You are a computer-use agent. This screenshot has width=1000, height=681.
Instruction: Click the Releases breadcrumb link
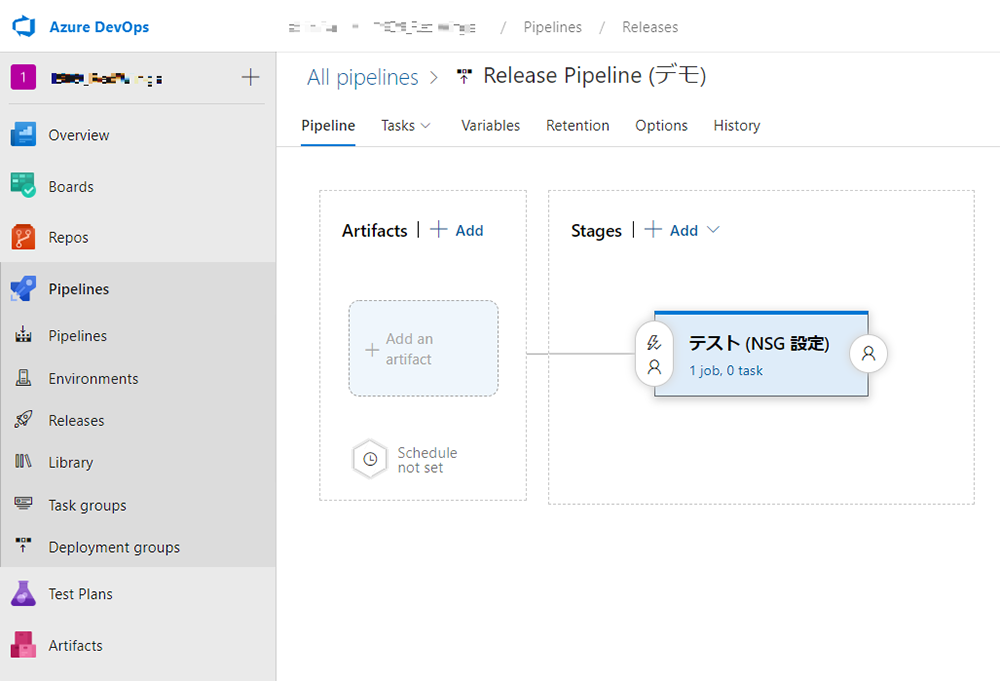click(x=651, y=27)
